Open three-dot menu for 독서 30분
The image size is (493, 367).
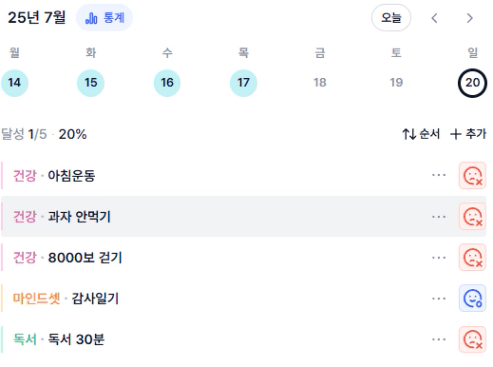point(439,339)
